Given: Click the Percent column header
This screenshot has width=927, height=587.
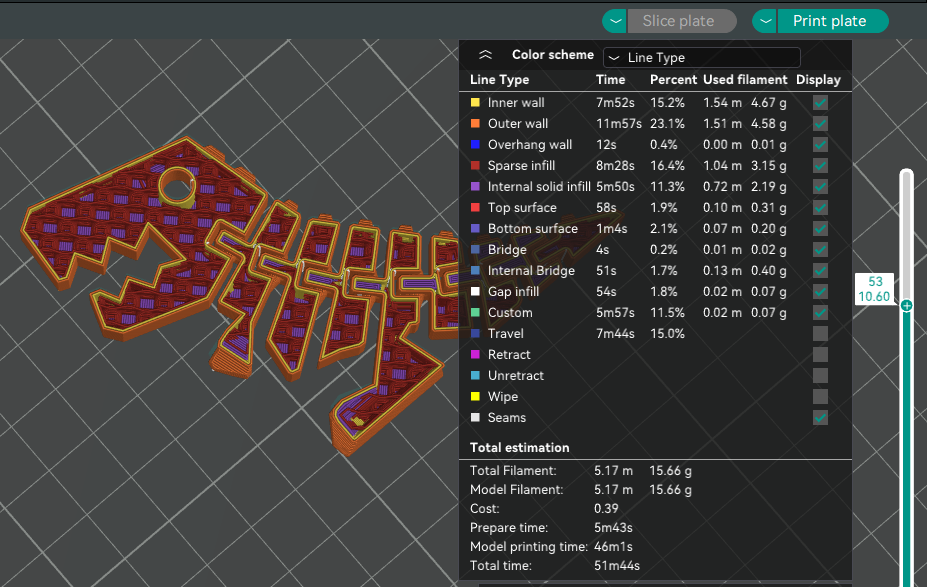Looking at the screenshot, I should (x=672, y=80).
